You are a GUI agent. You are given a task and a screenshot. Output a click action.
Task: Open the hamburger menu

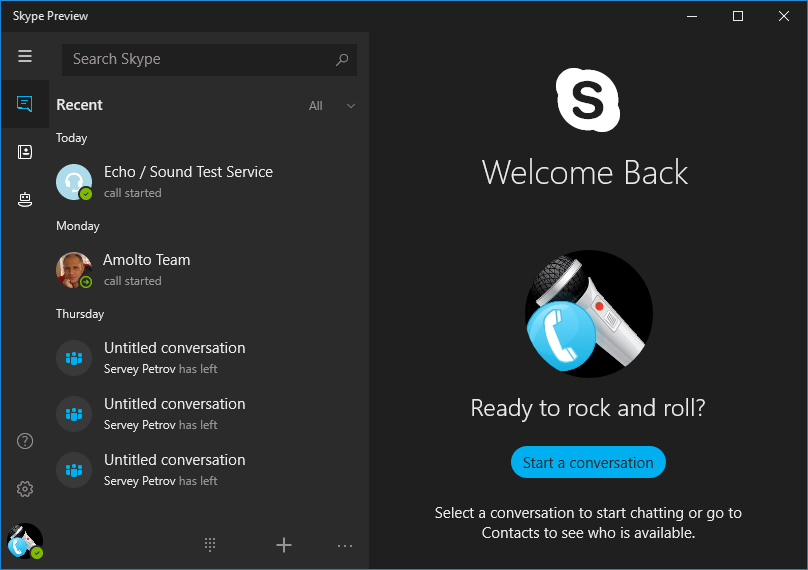[x=25, y=56]
